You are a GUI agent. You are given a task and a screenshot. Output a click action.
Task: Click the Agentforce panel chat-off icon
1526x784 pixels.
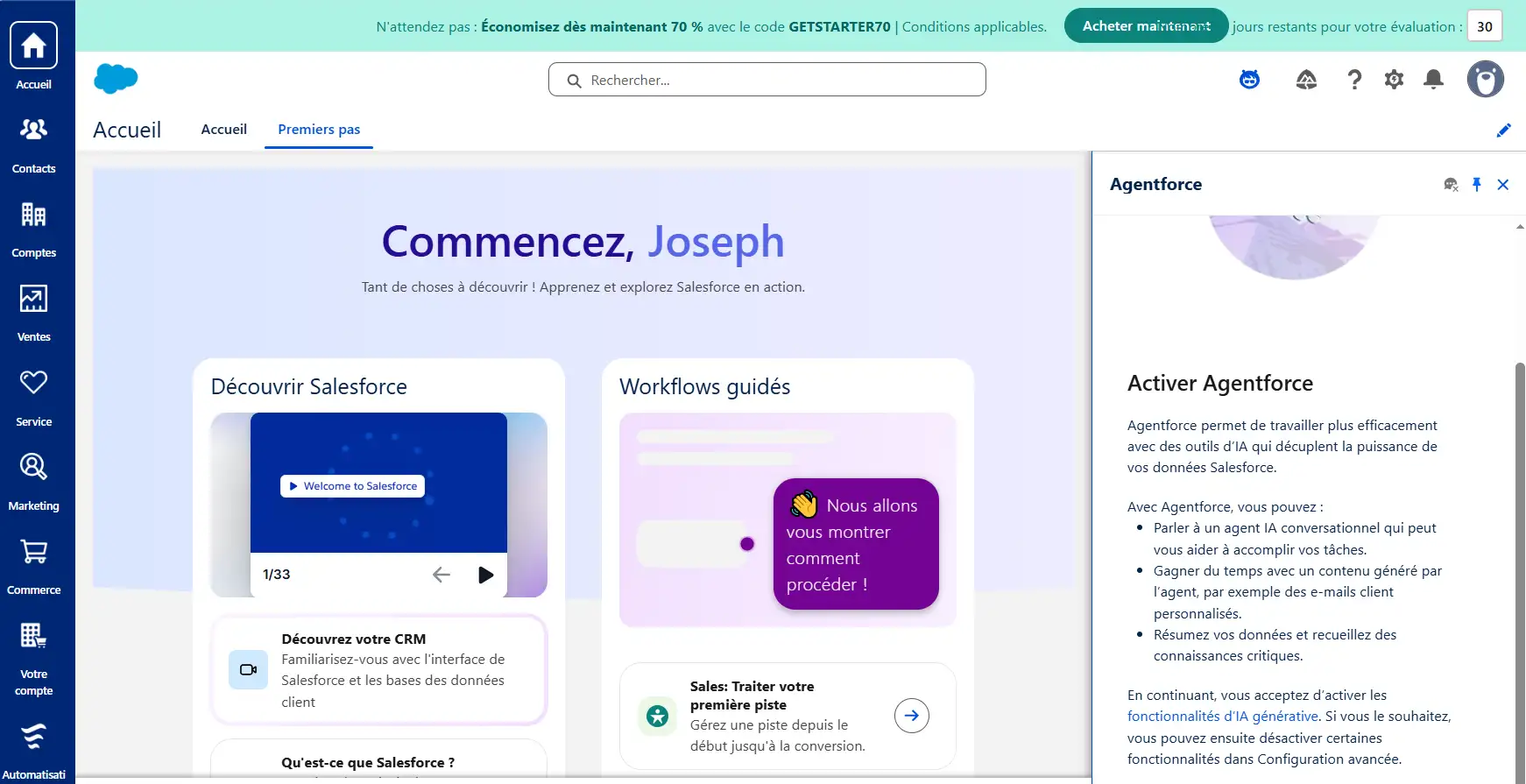[x=1451, y=184]
